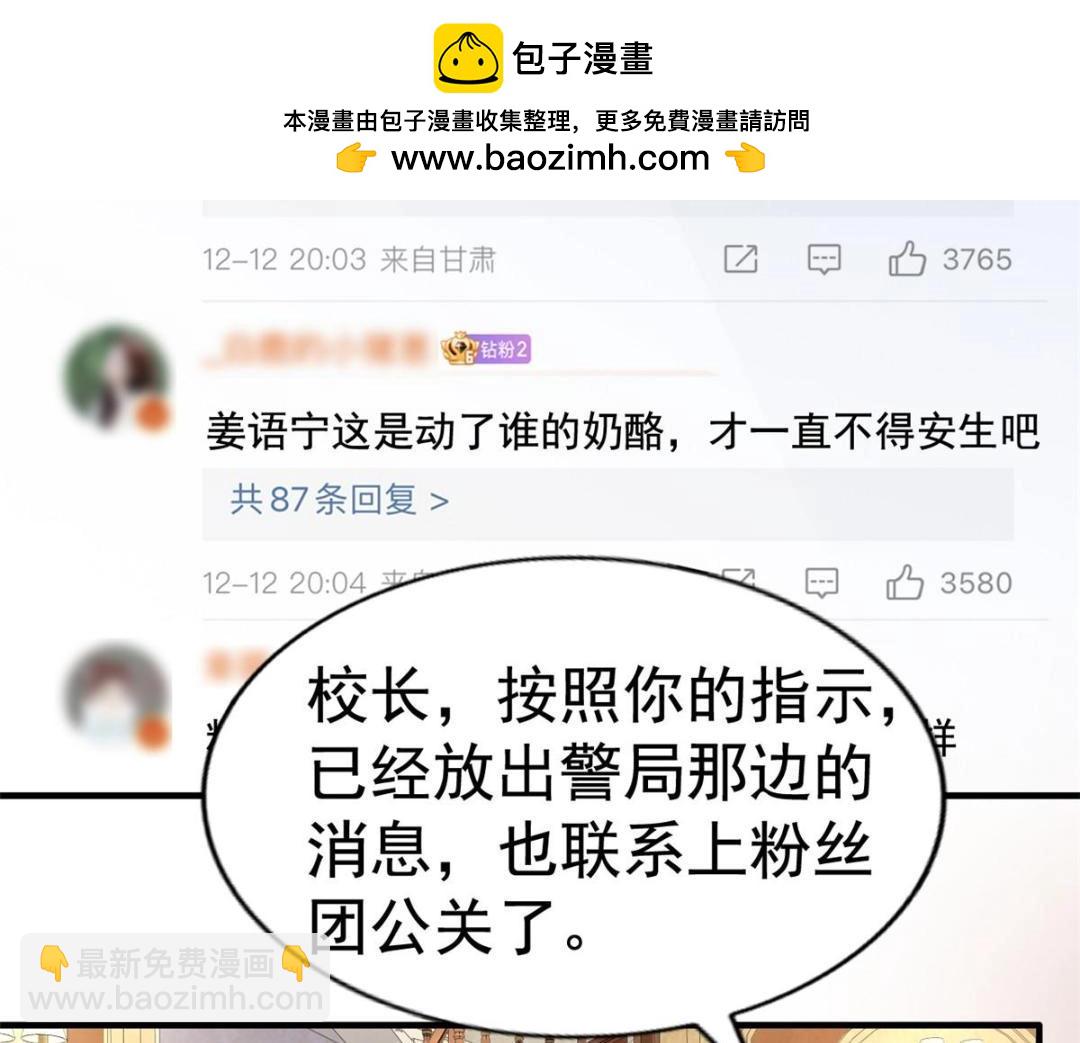Click the 钻粉2 fan badge
The image size is (1080, 1043).
pyautogui.click(x=486, y=349)
